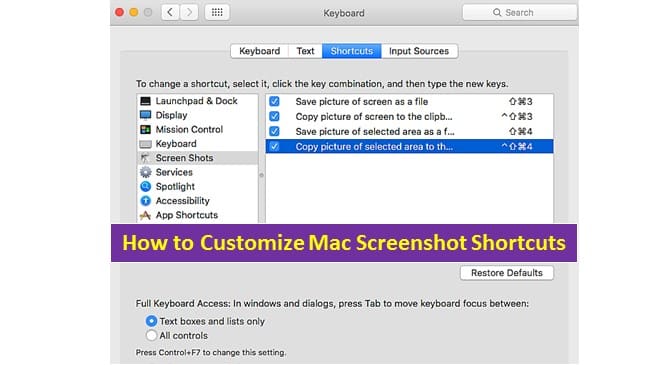Select All controls radio button
This screenshot has height=365, width=650.
pos(151,335)
